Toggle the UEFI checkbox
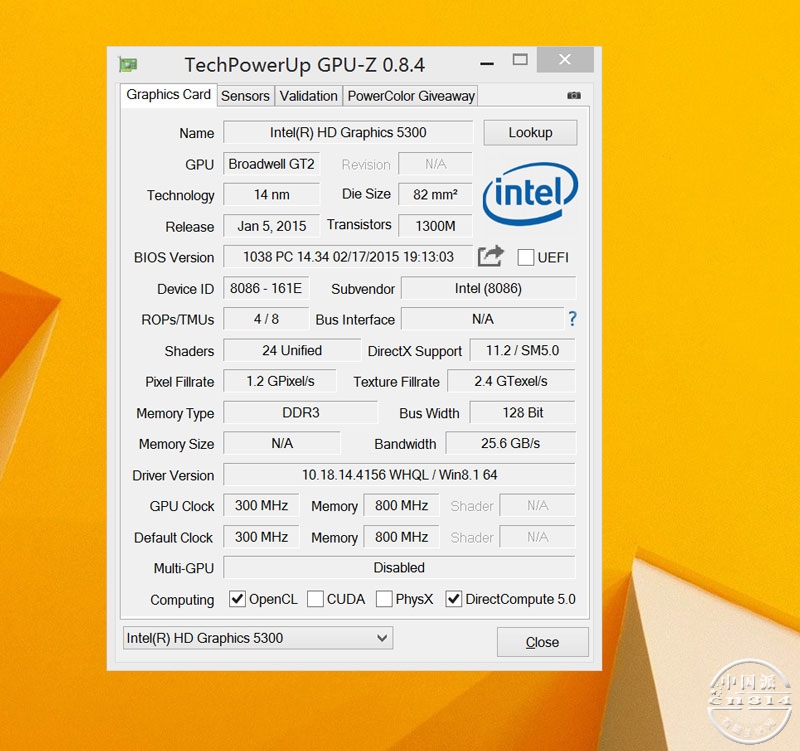Screen dimensions: 800x751 click(526, 257)
